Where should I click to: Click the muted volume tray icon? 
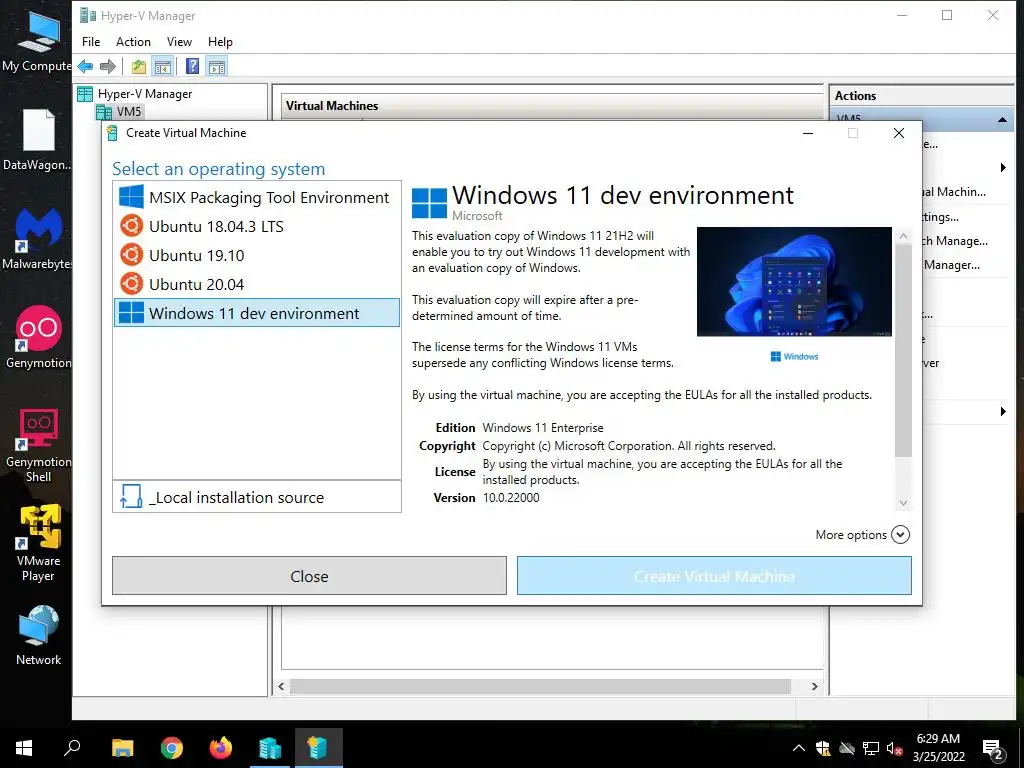894,748
